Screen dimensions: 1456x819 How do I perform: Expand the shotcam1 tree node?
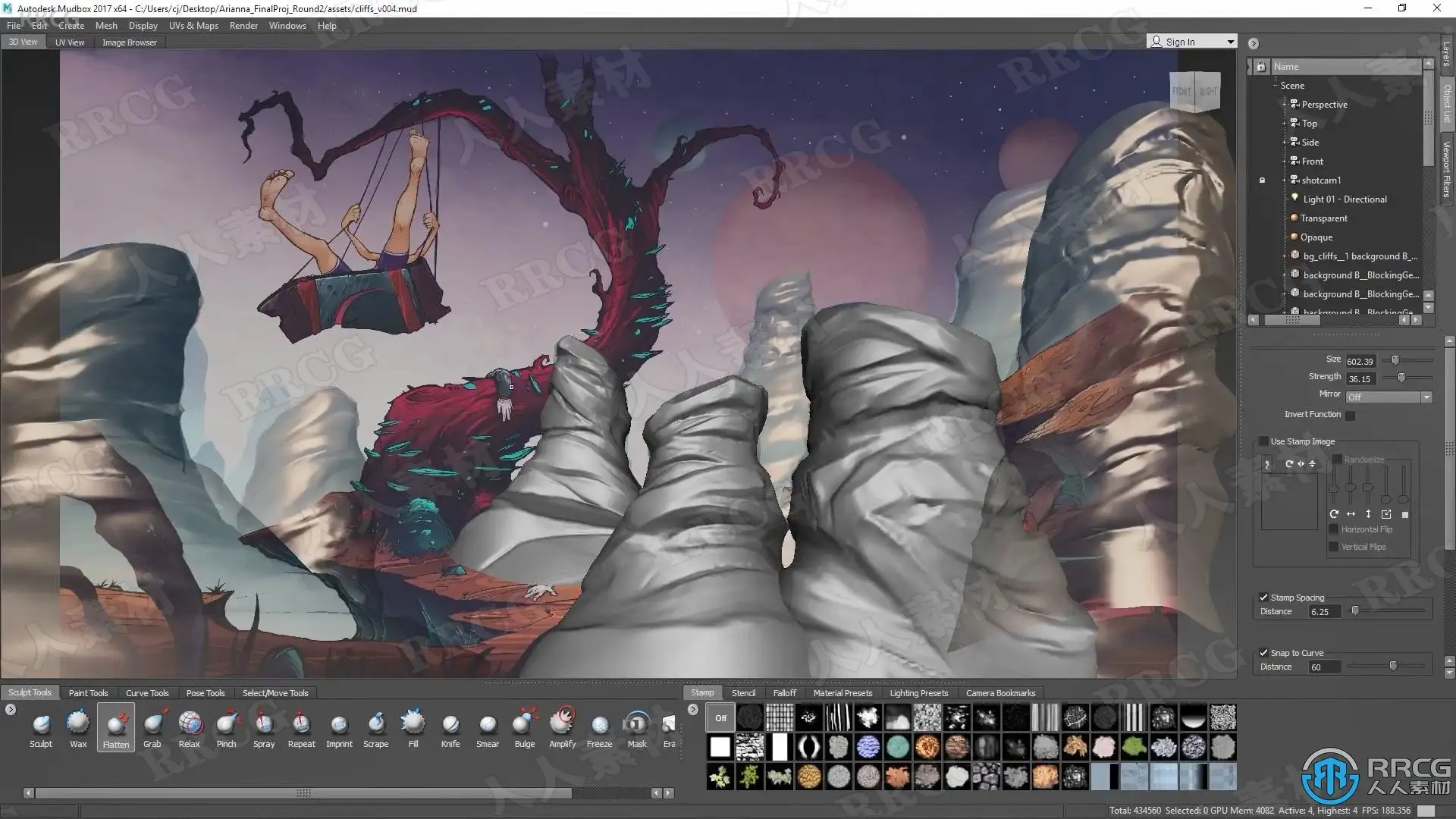coord(1284,180)
